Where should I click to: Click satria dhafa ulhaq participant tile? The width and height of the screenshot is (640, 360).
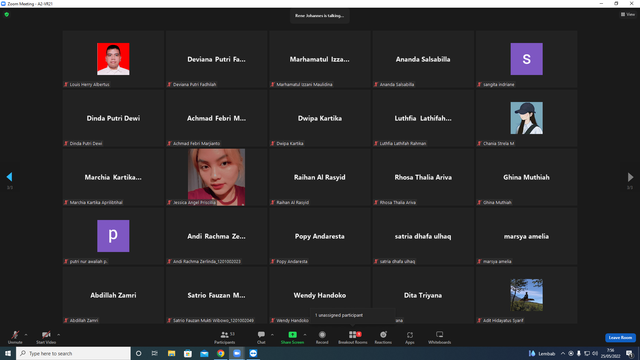pos(423,236)
